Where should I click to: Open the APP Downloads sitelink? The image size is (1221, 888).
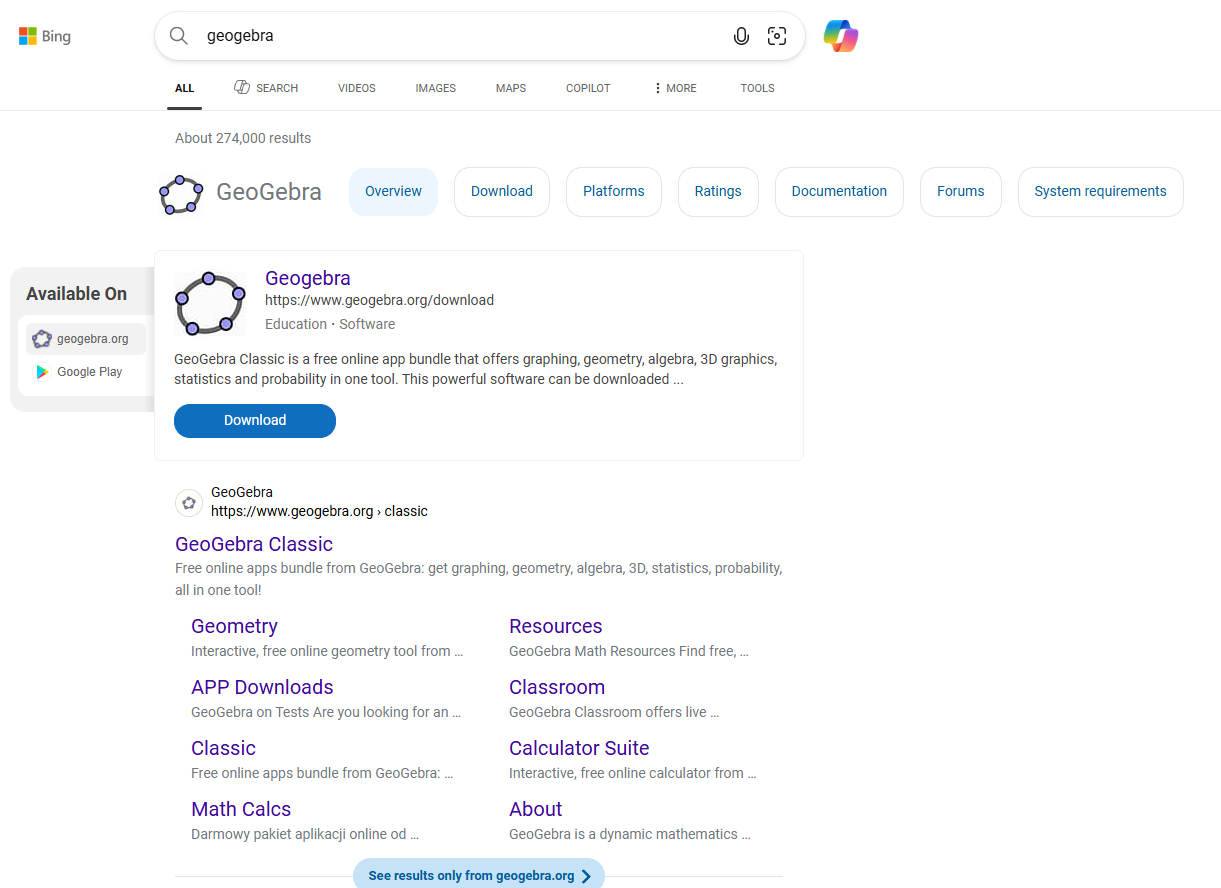pos(262,687)
